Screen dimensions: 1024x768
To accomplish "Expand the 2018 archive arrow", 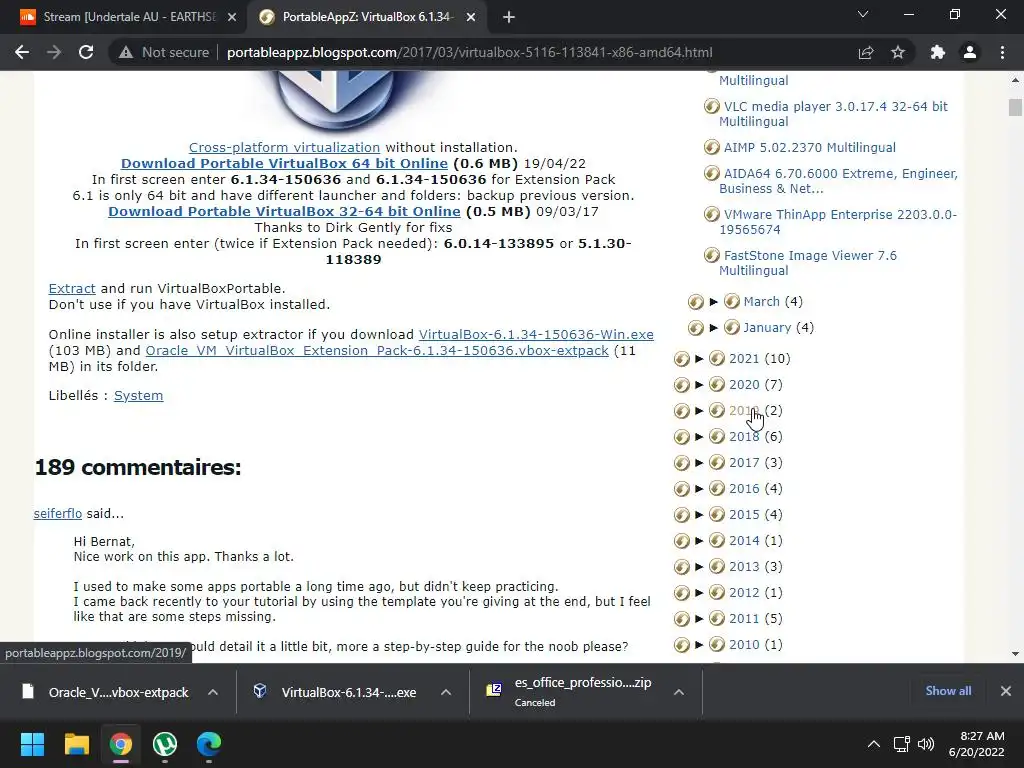I will click(699, 437).
